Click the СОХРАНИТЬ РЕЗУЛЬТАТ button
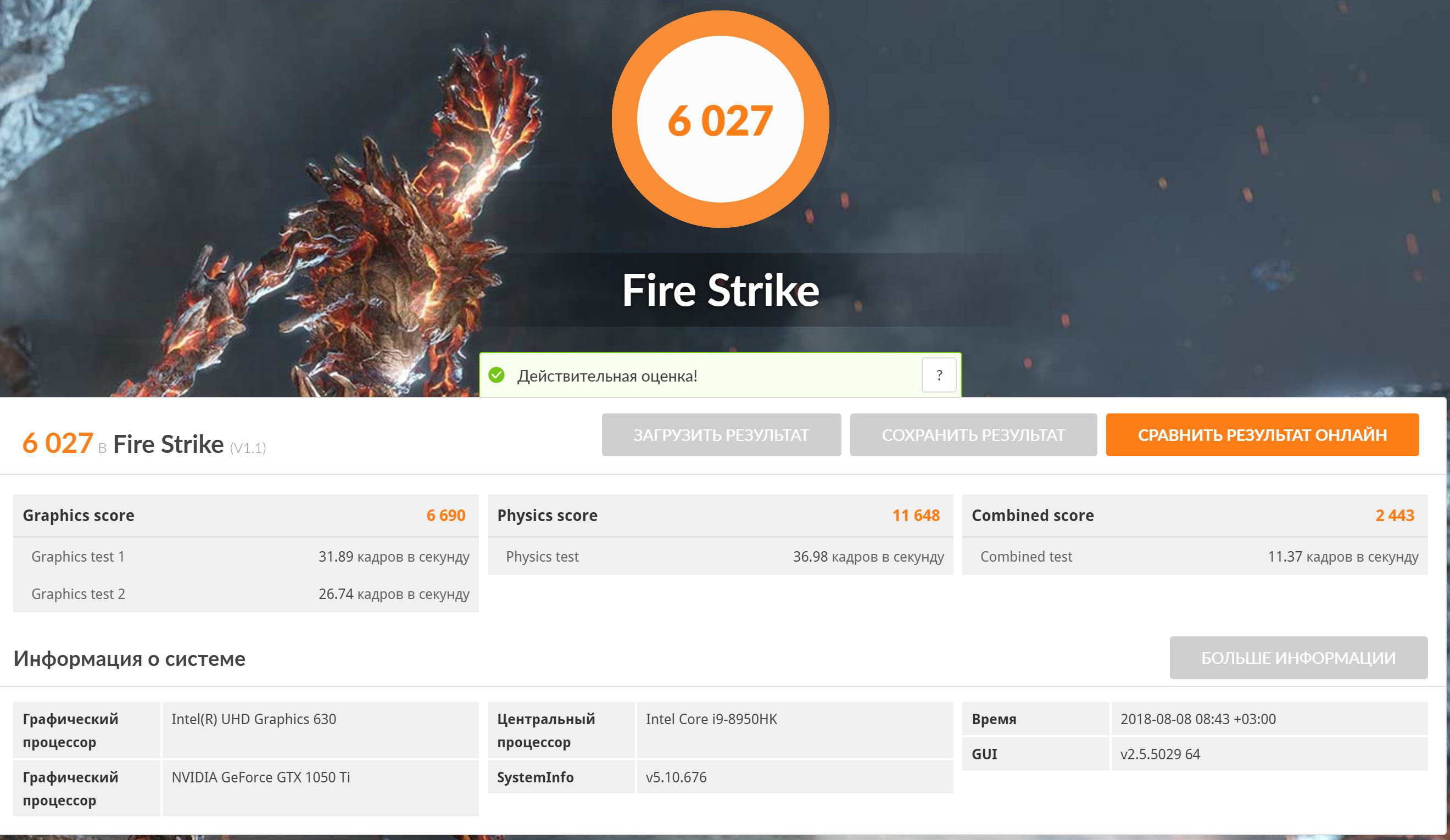Viewport: 1450px width, 840px height. 973,435
